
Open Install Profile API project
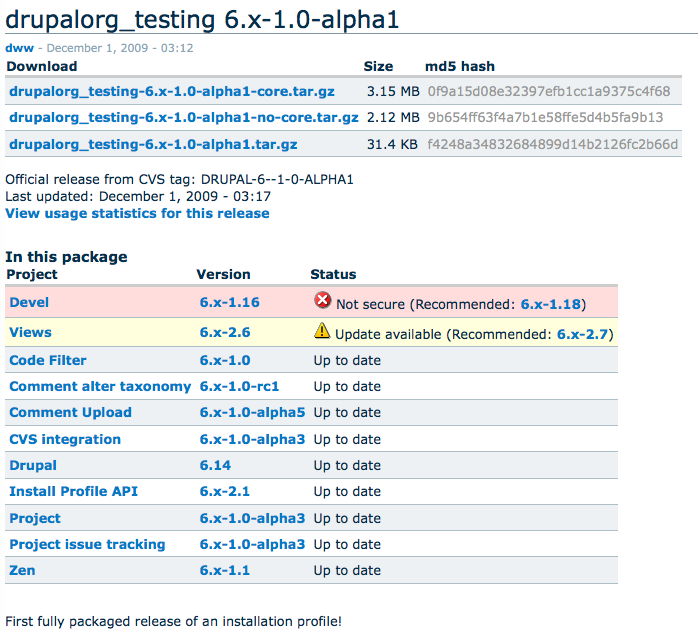point(73,491)
